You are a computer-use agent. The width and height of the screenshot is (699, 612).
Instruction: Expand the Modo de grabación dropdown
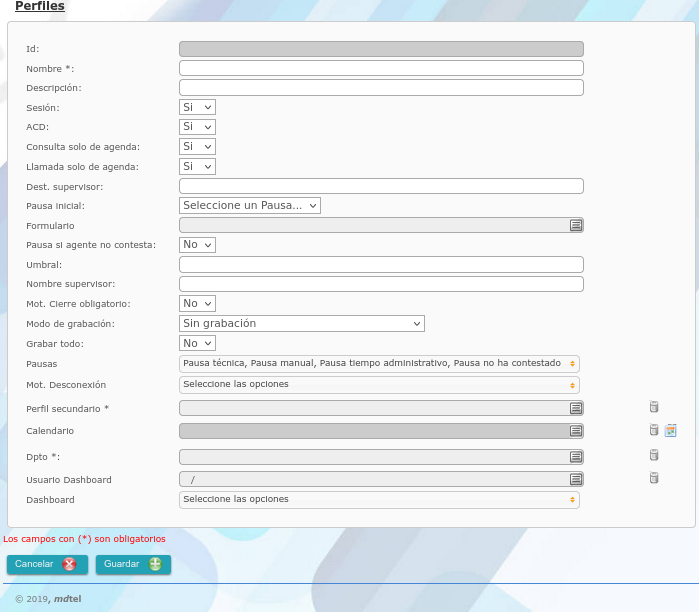click(302, 324)
